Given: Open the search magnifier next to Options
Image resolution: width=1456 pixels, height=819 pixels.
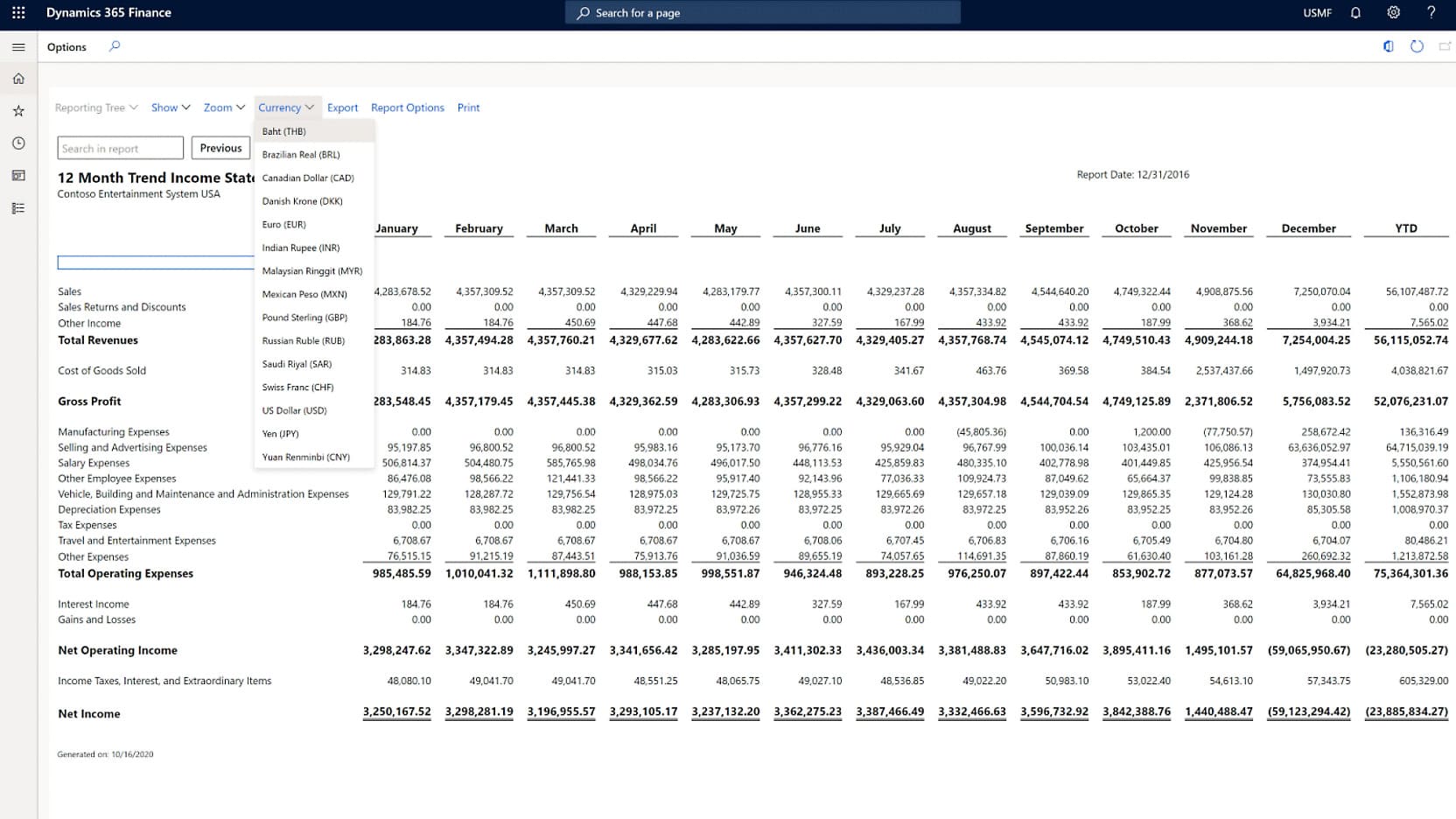Looking at the screenshot, I should coord(114,46).
